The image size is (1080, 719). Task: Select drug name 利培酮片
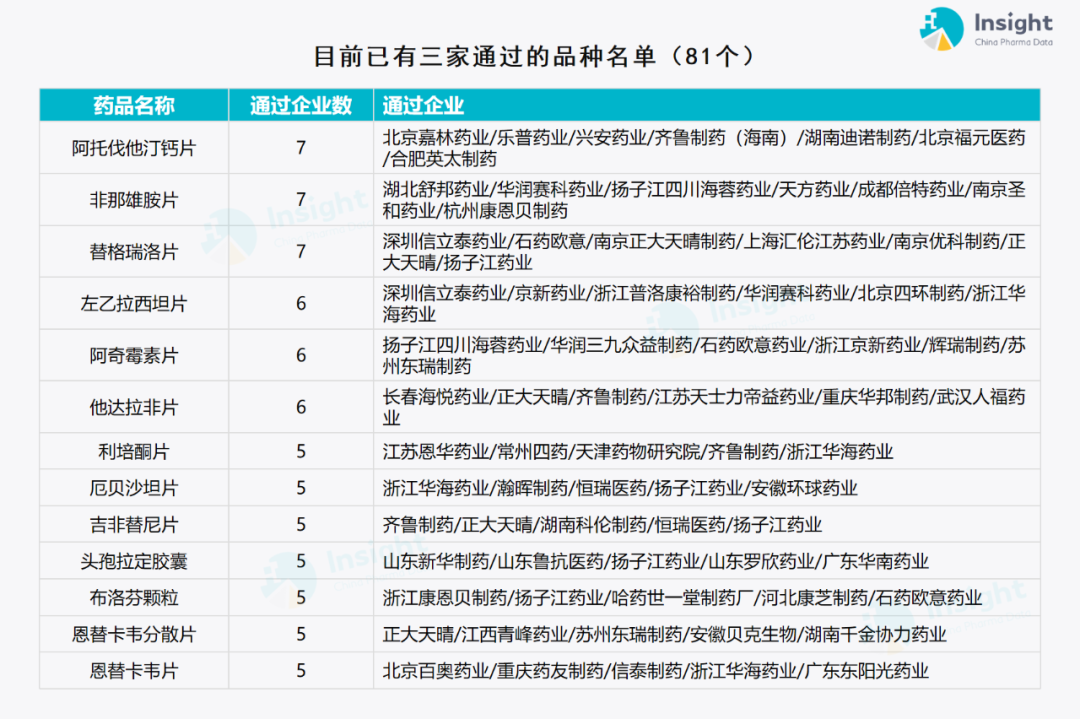point(134,452)
